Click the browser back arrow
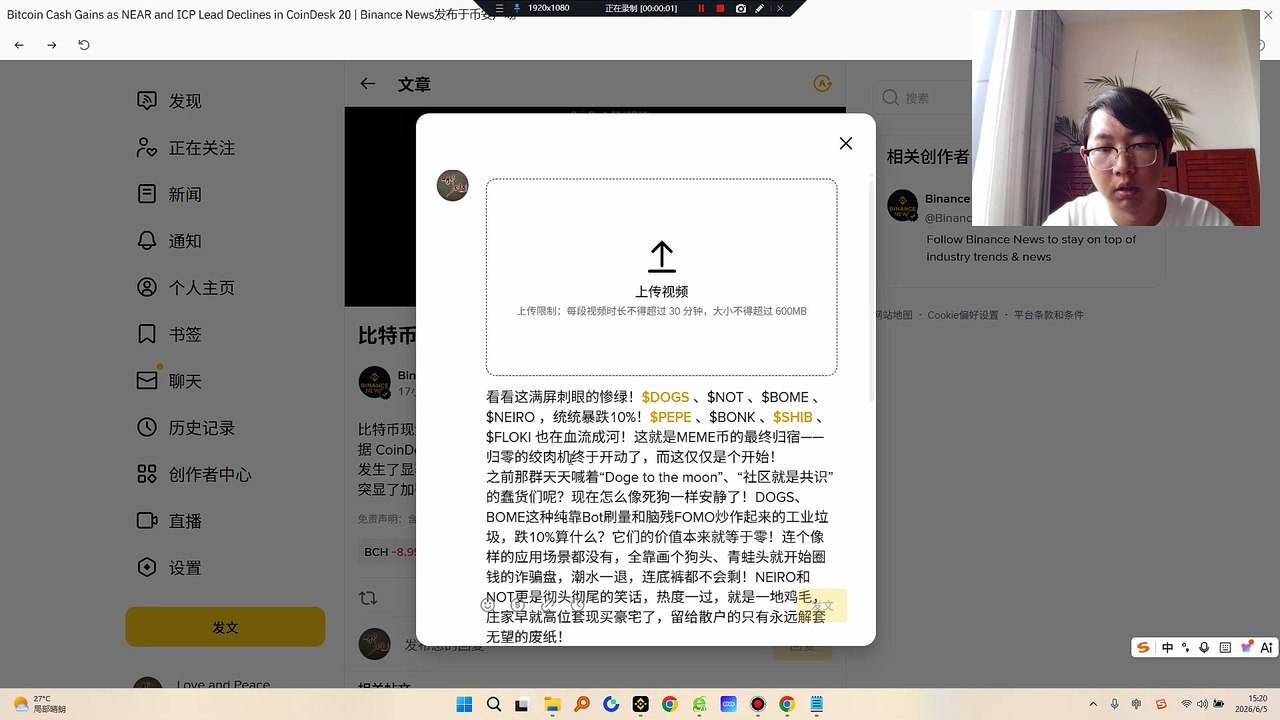1280x720 pixels. pos(19,45)
